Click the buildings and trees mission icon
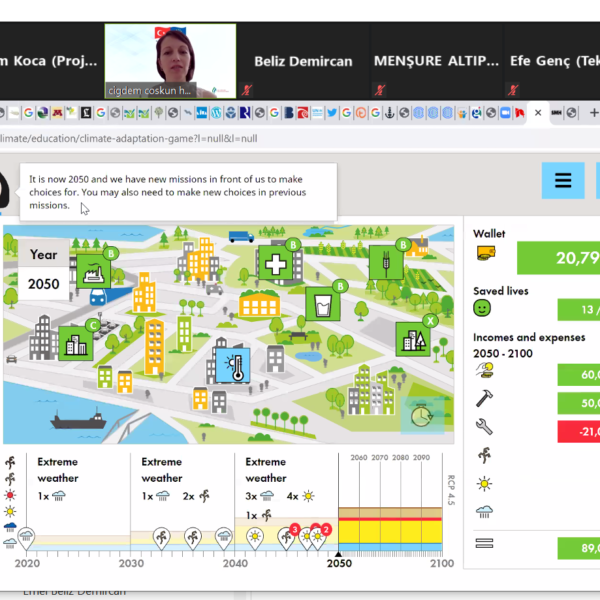 412,338
